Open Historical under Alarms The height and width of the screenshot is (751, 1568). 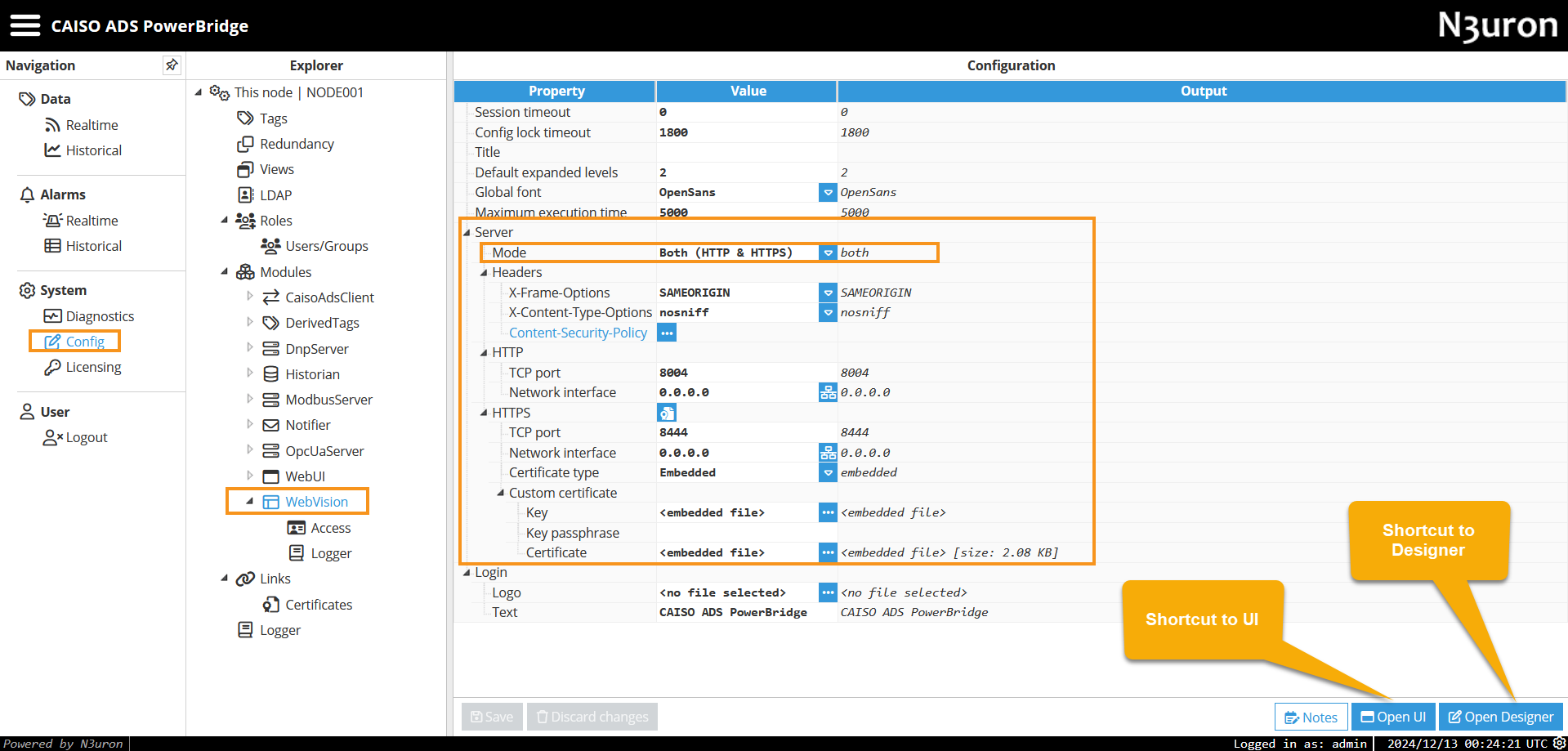pos(83,246)
